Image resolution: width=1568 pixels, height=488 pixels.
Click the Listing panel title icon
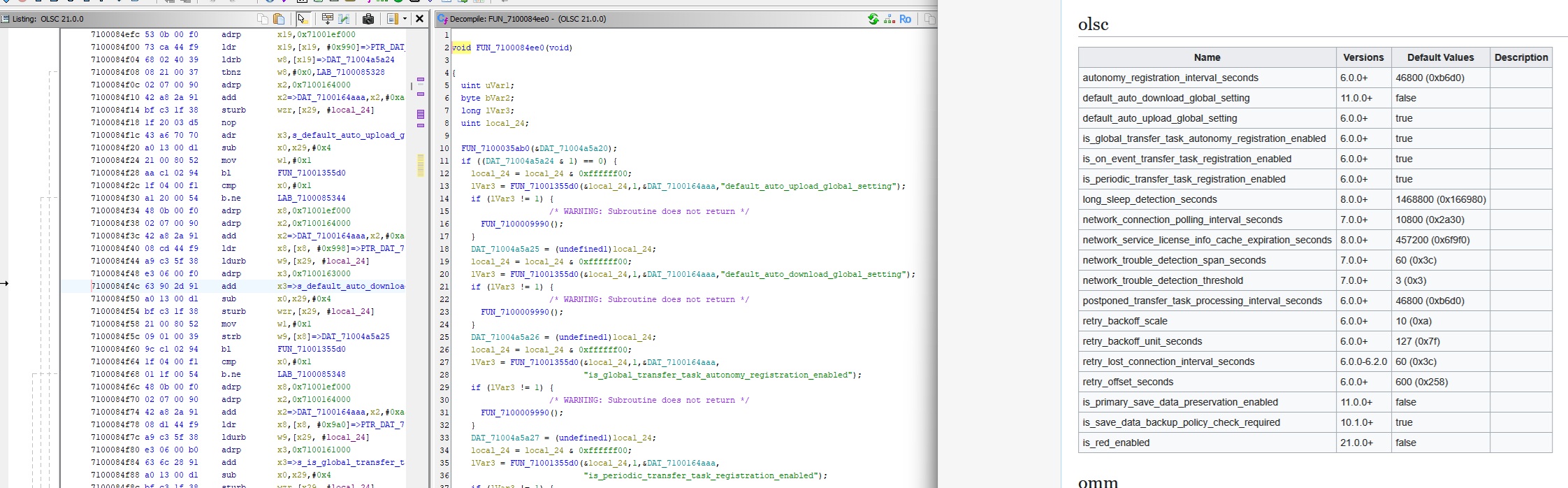click(x=5, y=19)
